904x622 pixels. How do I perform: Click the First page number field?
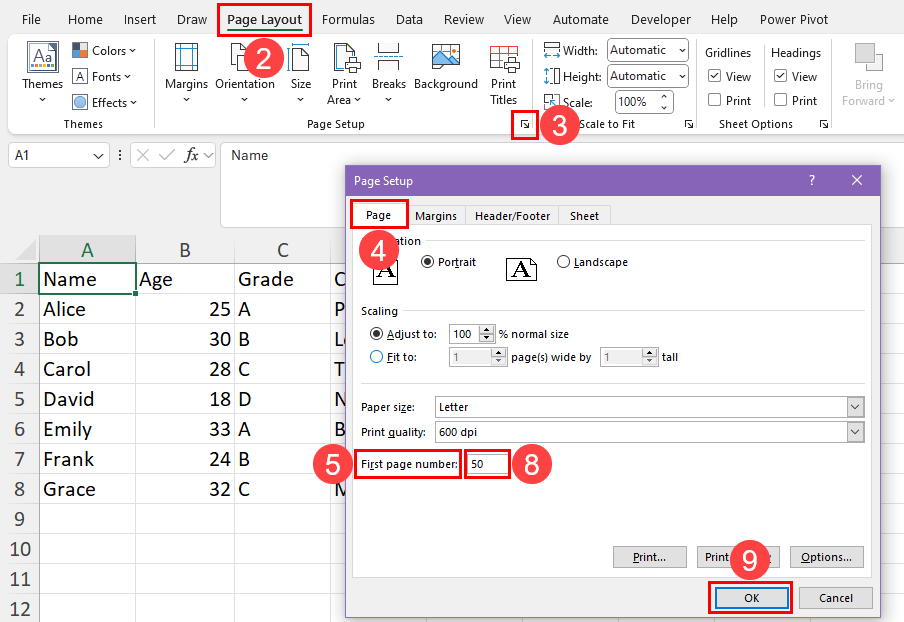(x=488, y=464)
